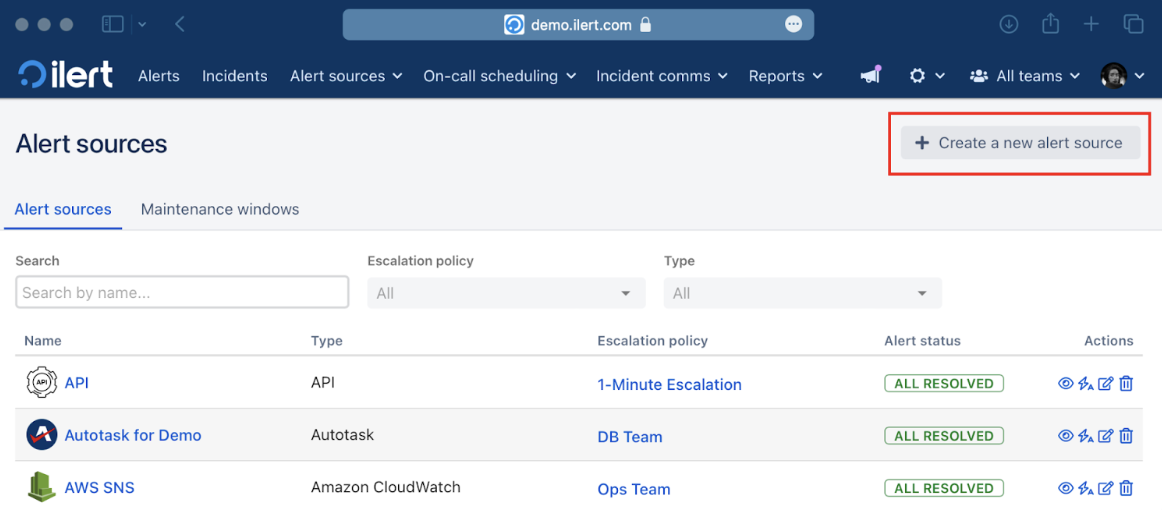
Task: Click the AWS SNS logo icon
Action: 42,487
